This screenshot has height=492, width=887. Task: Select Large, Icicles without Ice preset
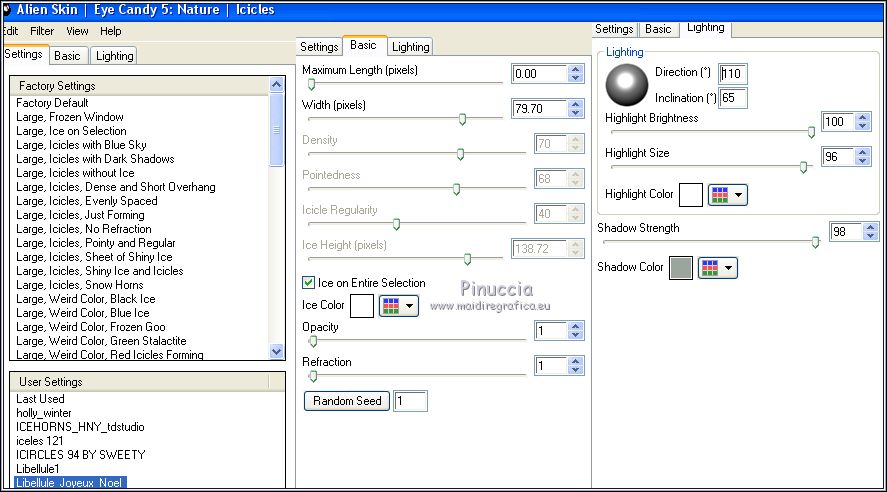click(x=75, y=173)
